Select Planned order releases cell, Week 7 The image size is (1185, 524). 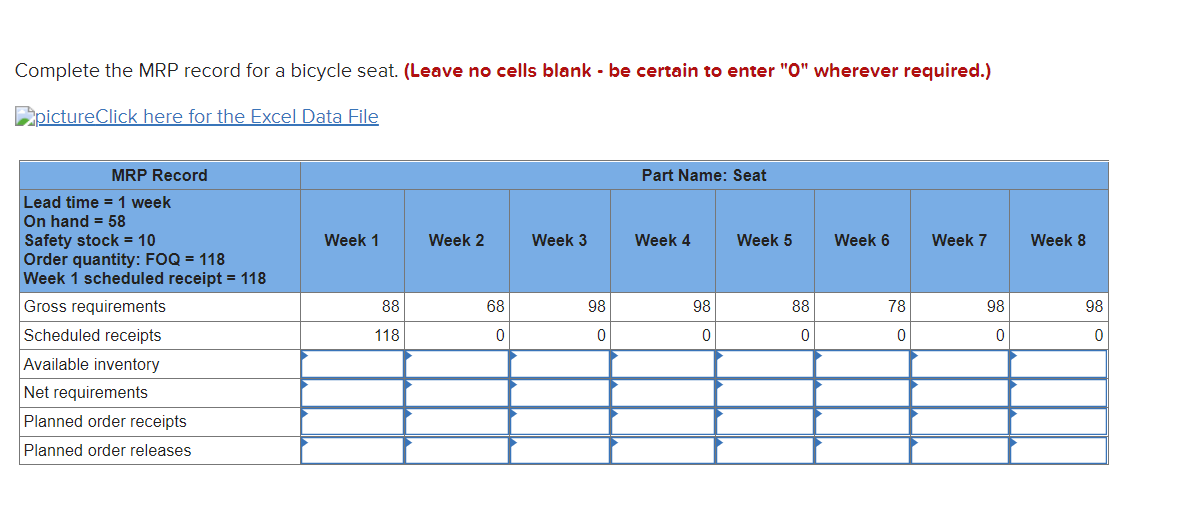pos(960,450)
